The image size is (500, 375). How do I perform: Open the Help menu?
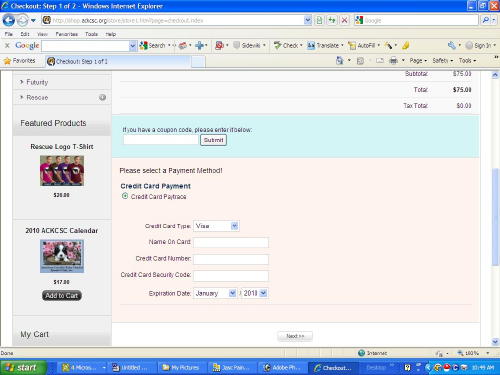pyautogui.click(x=111, y=34)
